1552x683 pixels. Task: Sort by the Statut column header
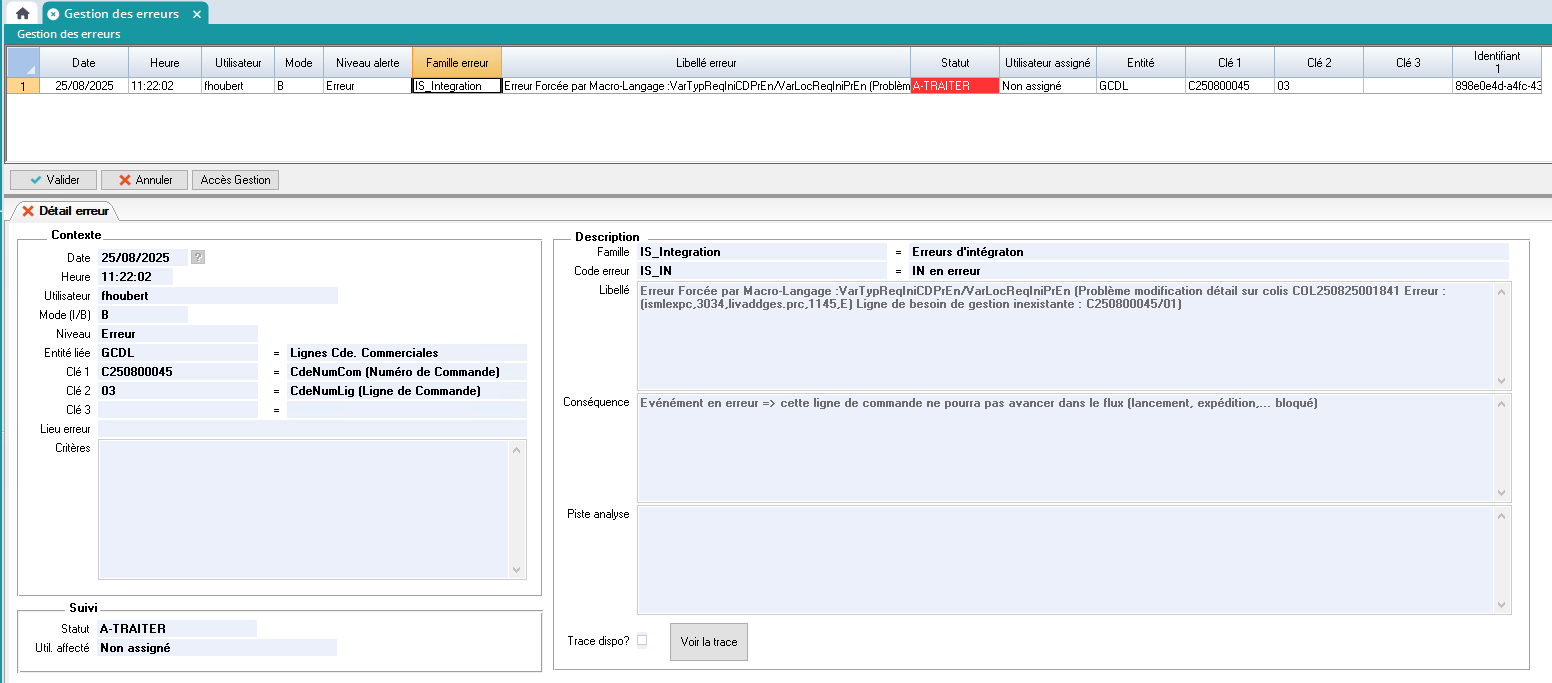point(954,62)
